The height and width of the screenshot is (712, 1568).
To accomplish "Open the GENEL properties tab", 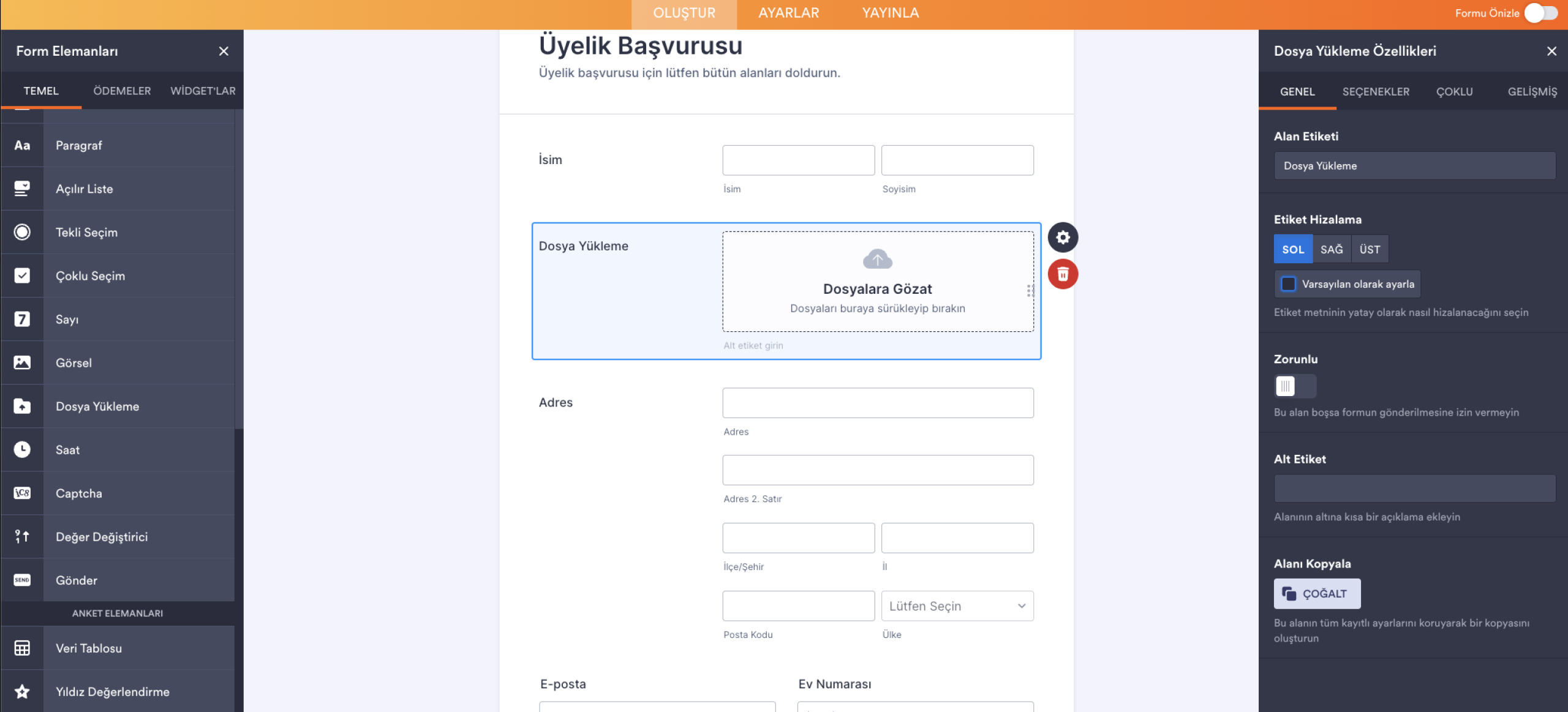I will tap(1297, 92).
